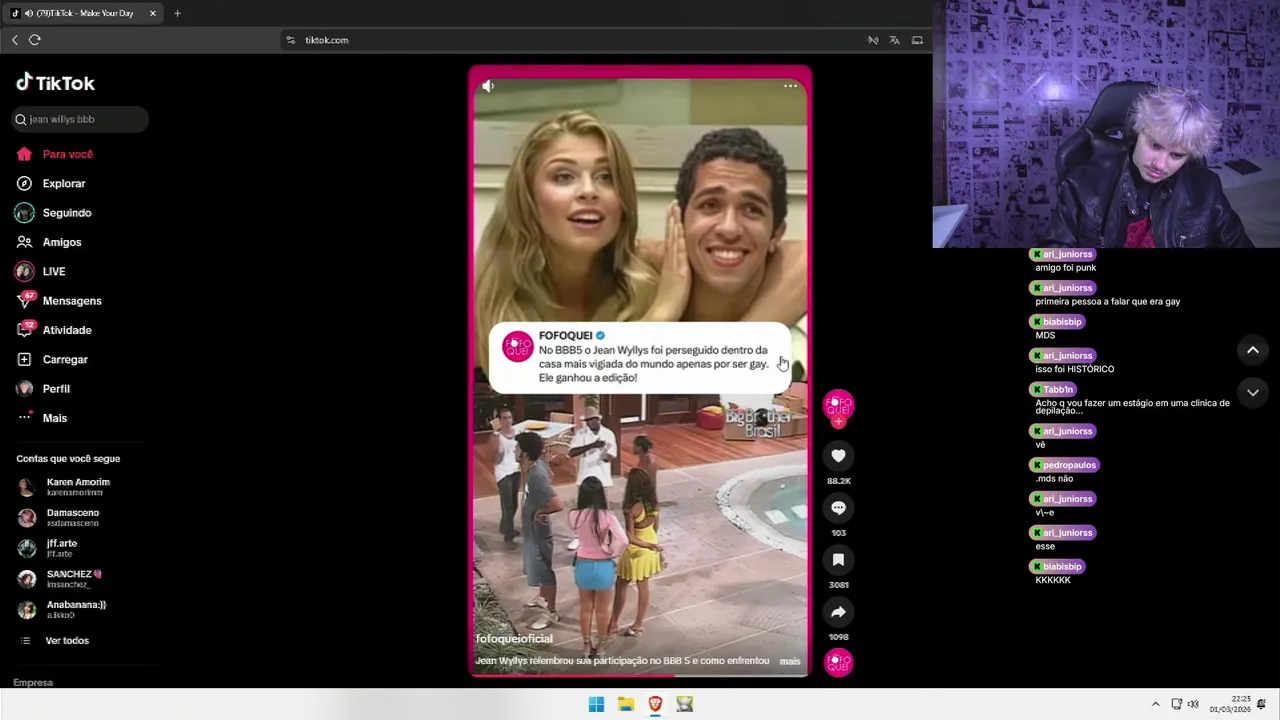Open site settings icon in address bar
This screenshot has height=720, width=1280.
pyautogui.click(x=291, y=40)
